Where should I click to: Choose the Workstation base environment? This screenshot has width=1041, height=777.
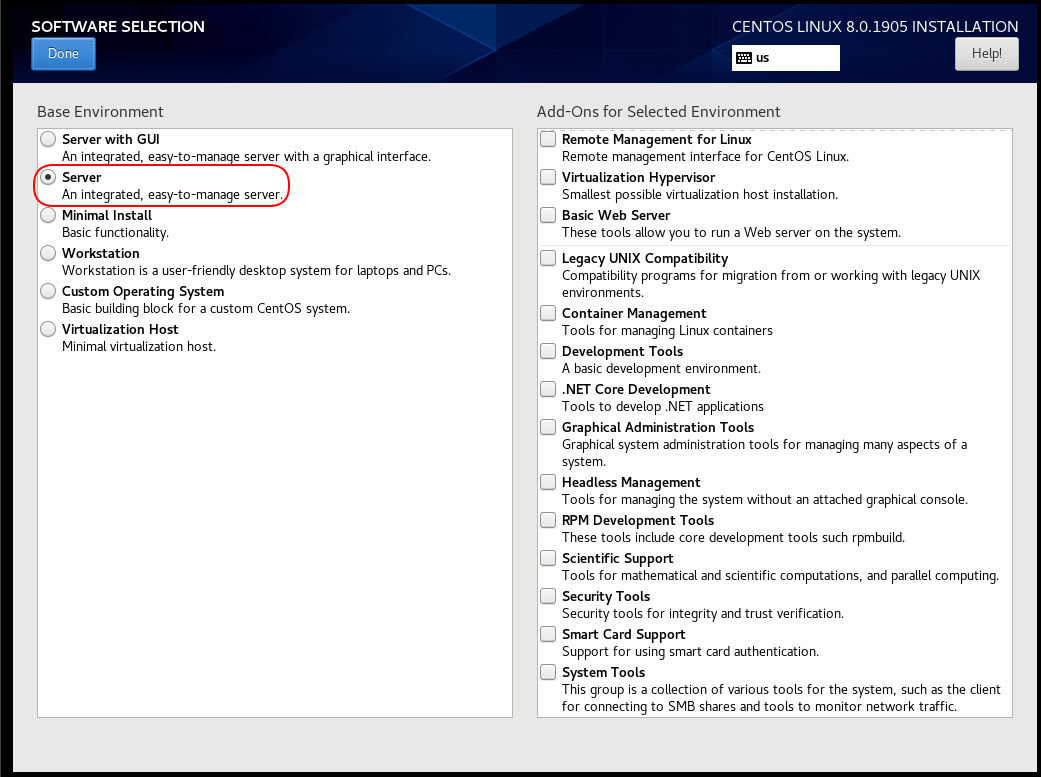click(47, 253)
